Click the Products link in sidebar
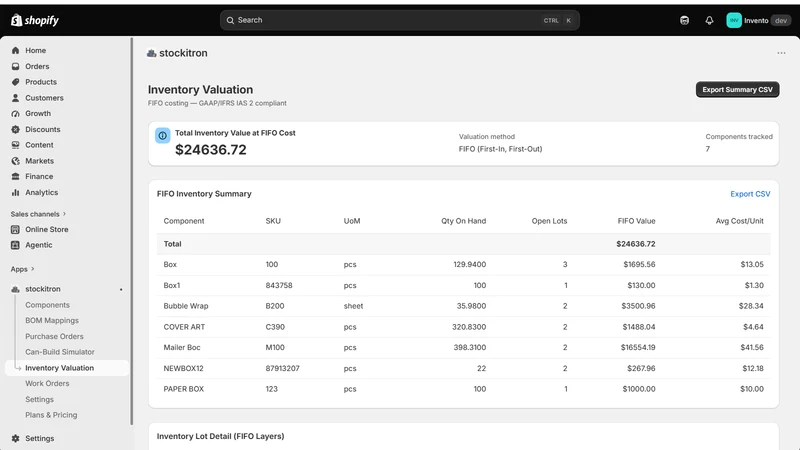This screenshot has height=450, width=800. 41,82
